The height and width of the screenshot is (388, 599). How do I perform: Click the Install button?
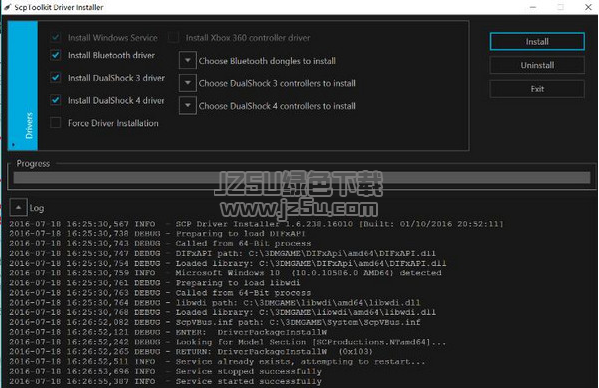537,42
